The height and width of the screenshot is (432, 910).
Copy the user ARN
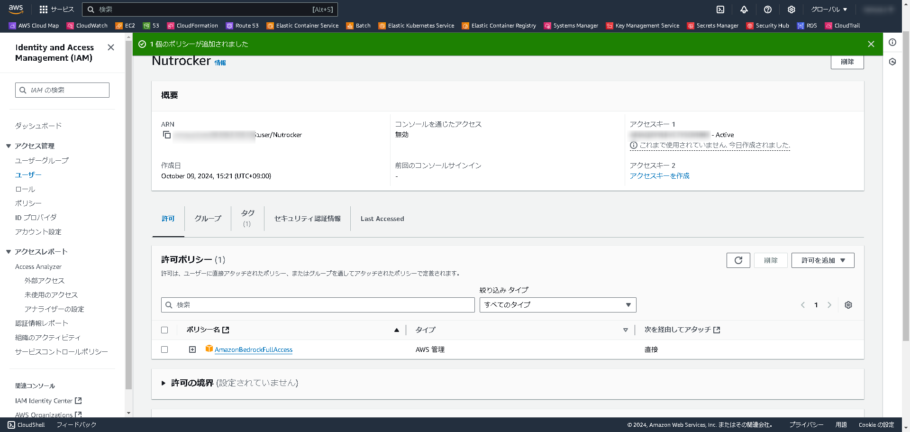point(167,135)
